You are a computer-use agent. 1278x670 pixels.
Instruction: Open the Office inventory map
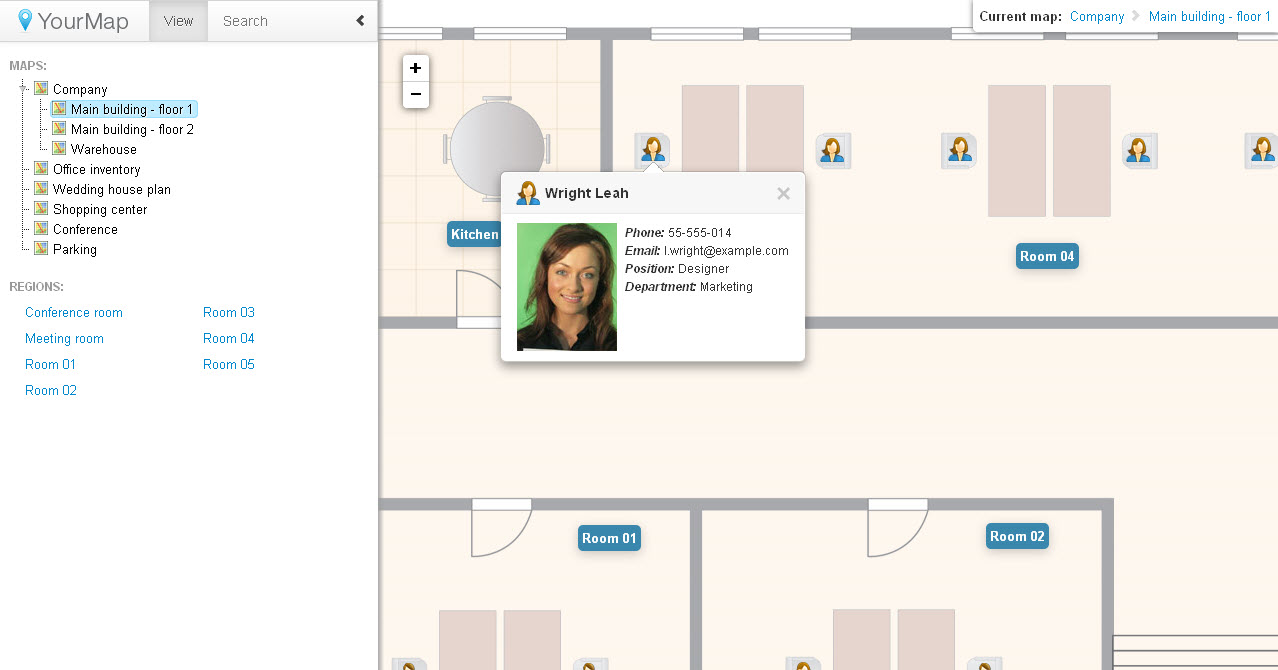(96, 169)
